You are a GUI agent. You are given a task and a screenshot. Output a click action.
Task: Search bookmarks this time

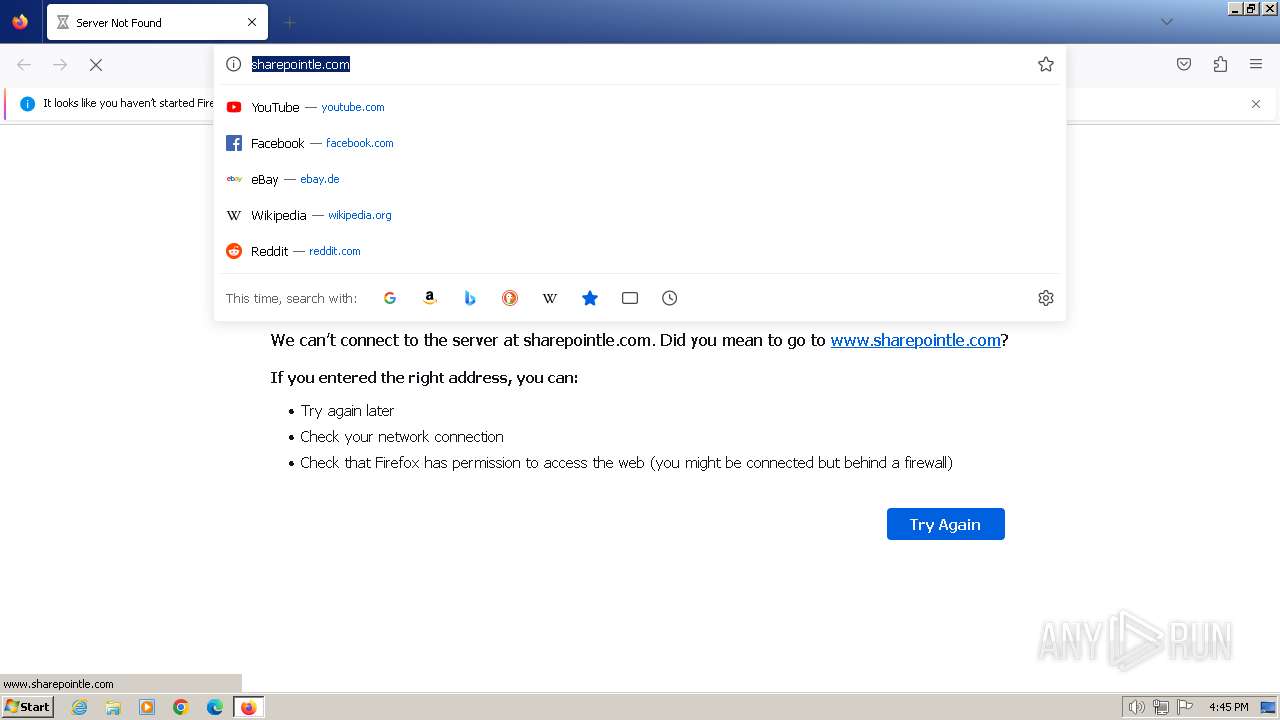(590, 298)
